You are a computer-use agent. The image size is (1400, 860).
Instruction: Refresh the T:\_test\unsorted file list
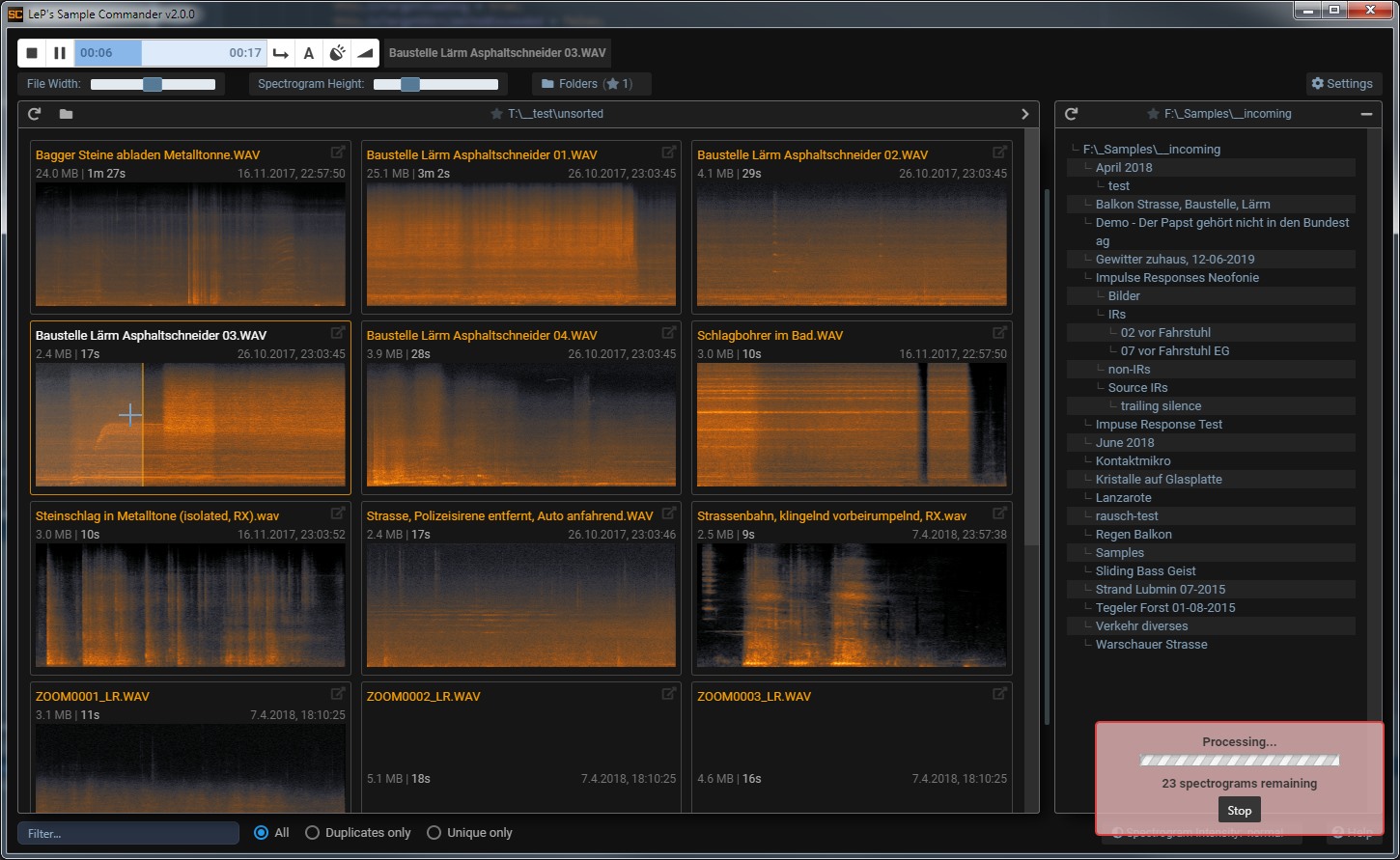[x=35, y=114]
